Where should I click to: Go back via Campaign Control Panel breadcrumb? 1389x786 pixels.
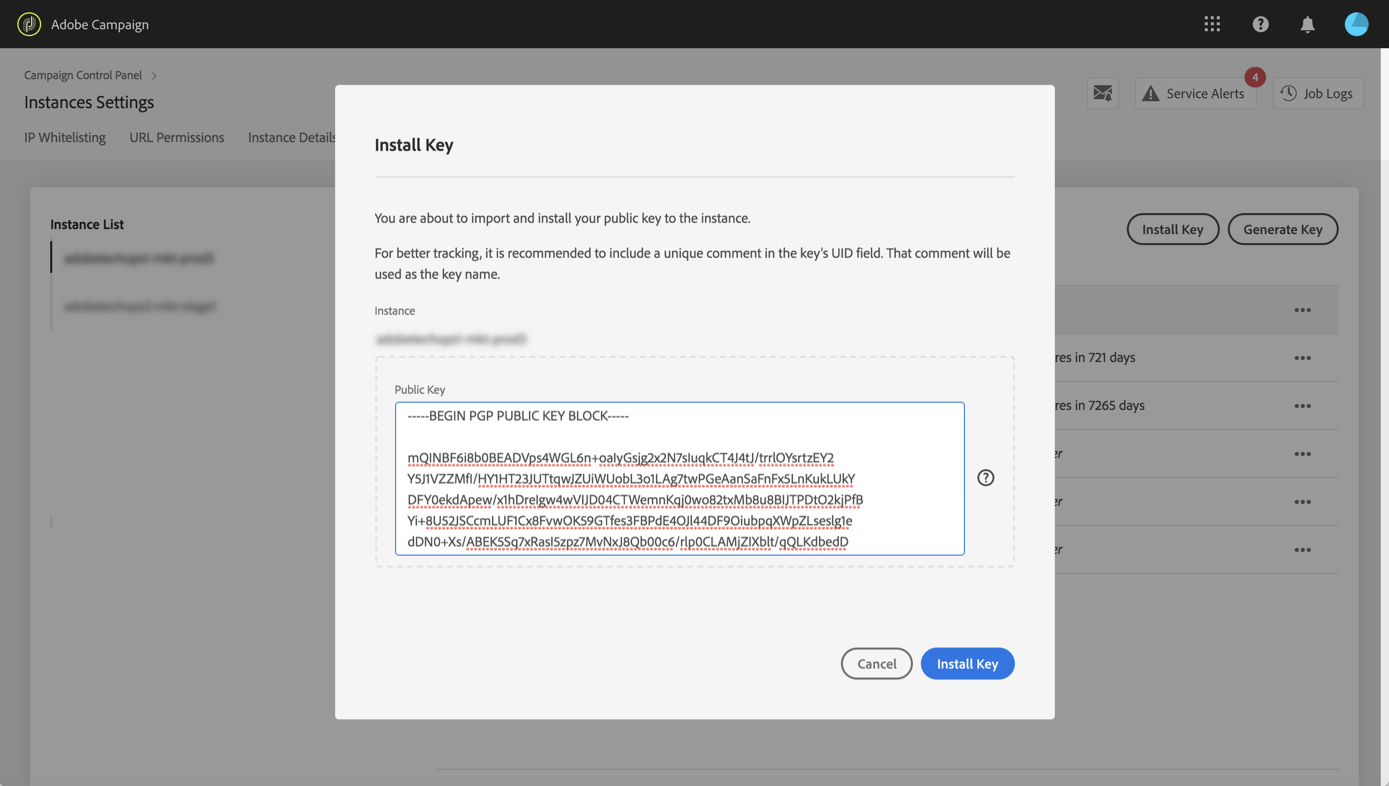pos(82,74)
